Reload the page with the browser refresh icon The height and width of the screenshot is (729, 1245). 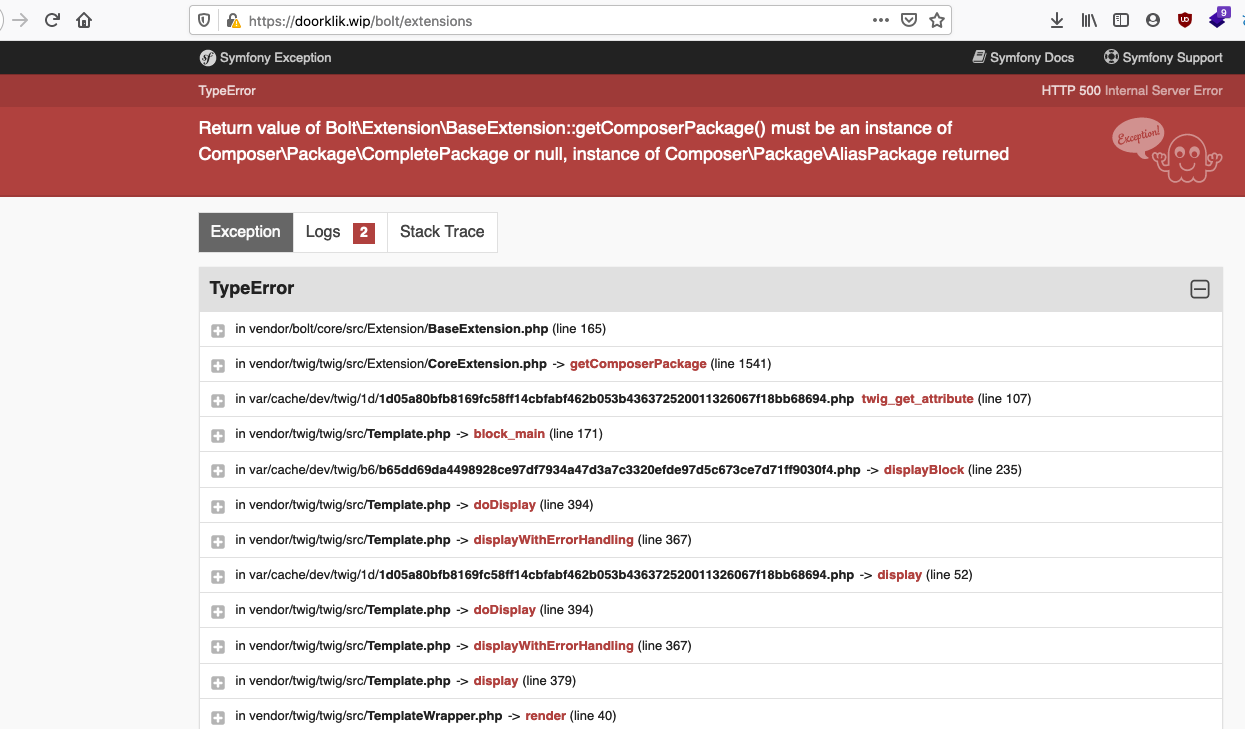52,20
